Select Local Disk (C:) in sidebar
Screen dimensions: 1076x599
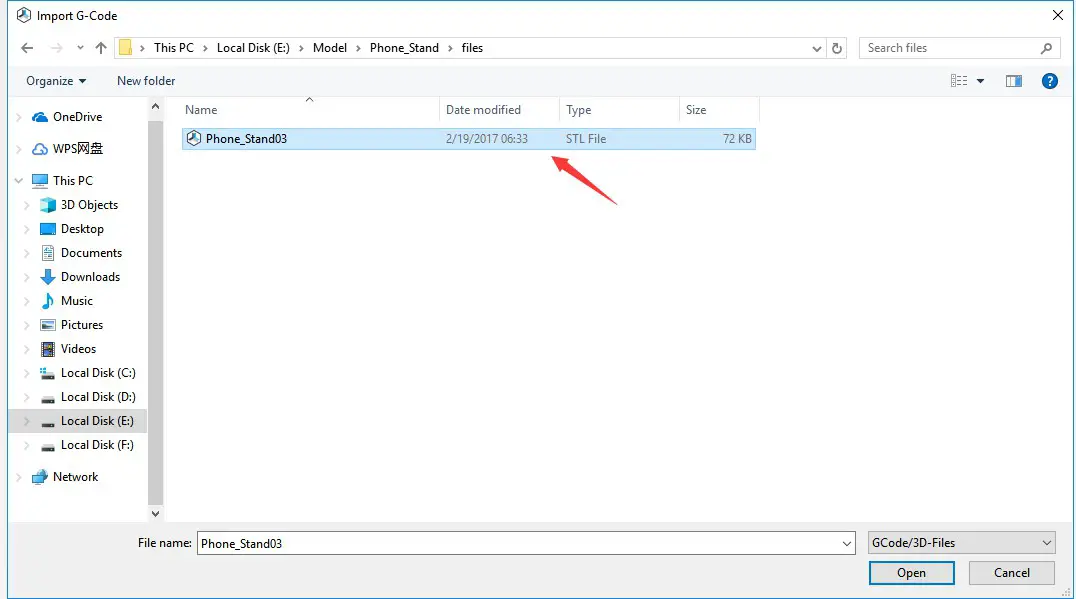(97, 372)
